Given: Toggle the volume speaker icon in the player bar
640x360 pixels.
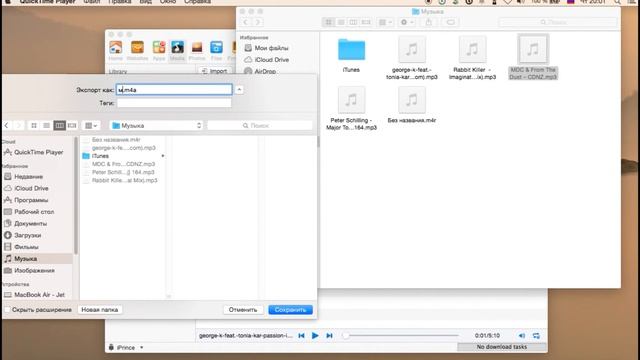Looking at the screenshot, I should [x=522, y=336].
